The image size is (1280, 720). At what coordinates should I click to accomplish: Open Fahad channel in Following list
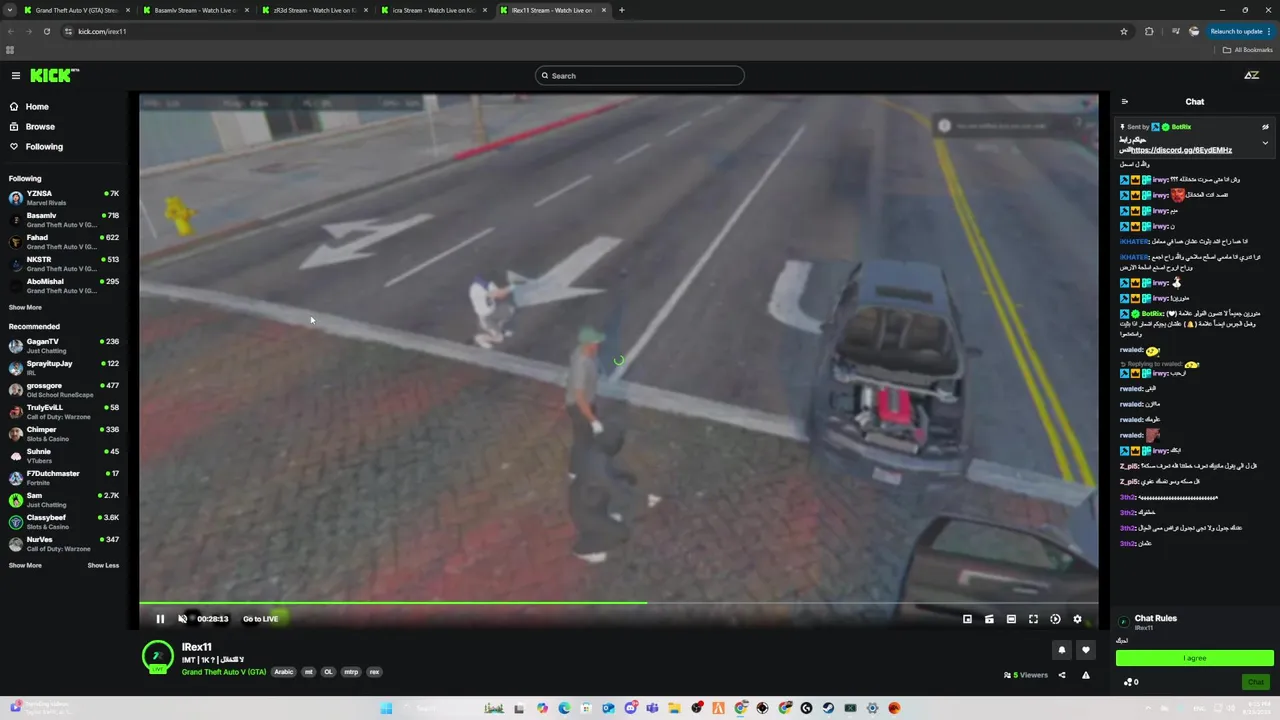click(64, 241)
